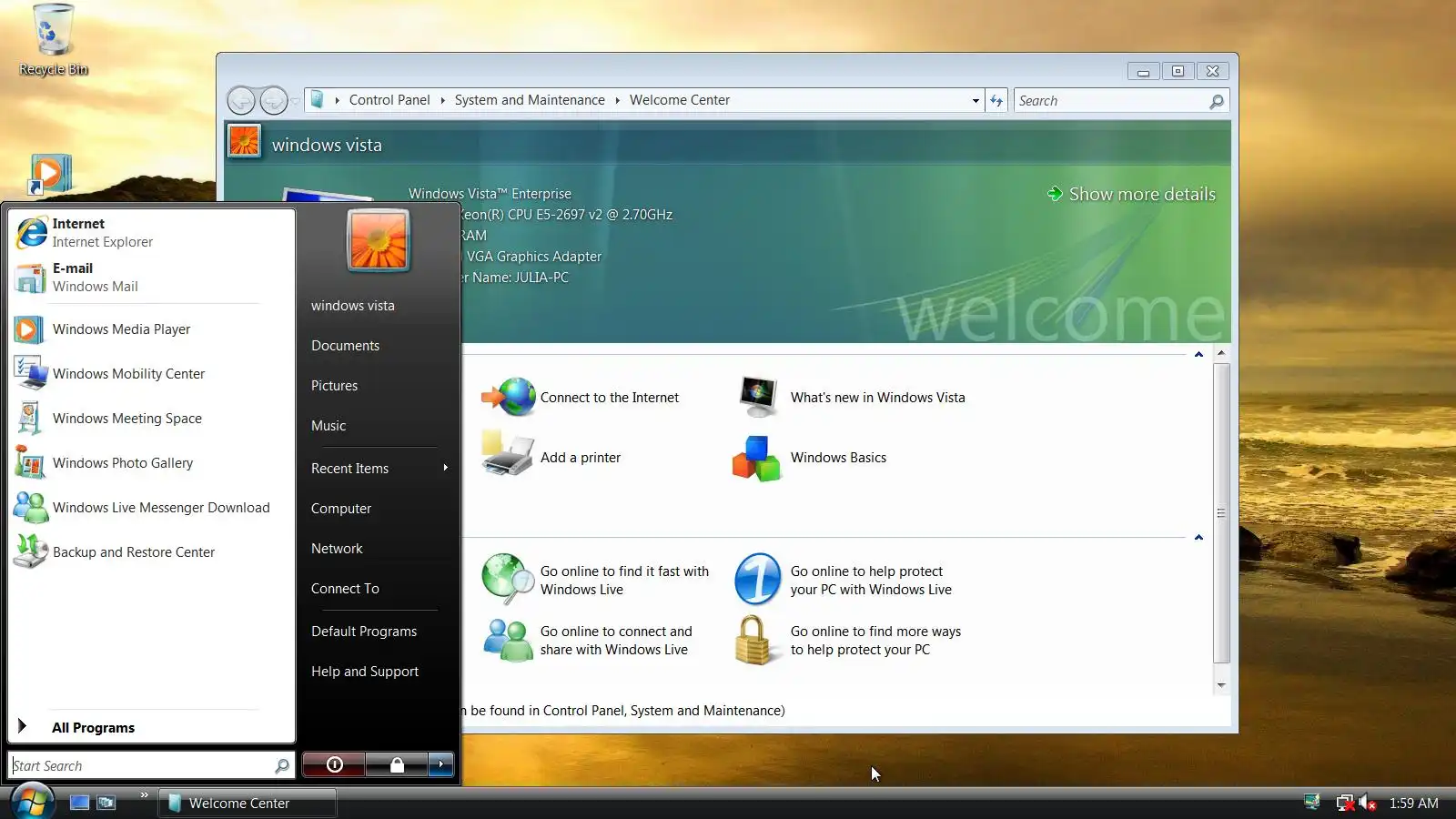Launch Windows Meeting Space icon

pyautogui.click(x=29, y=419)
